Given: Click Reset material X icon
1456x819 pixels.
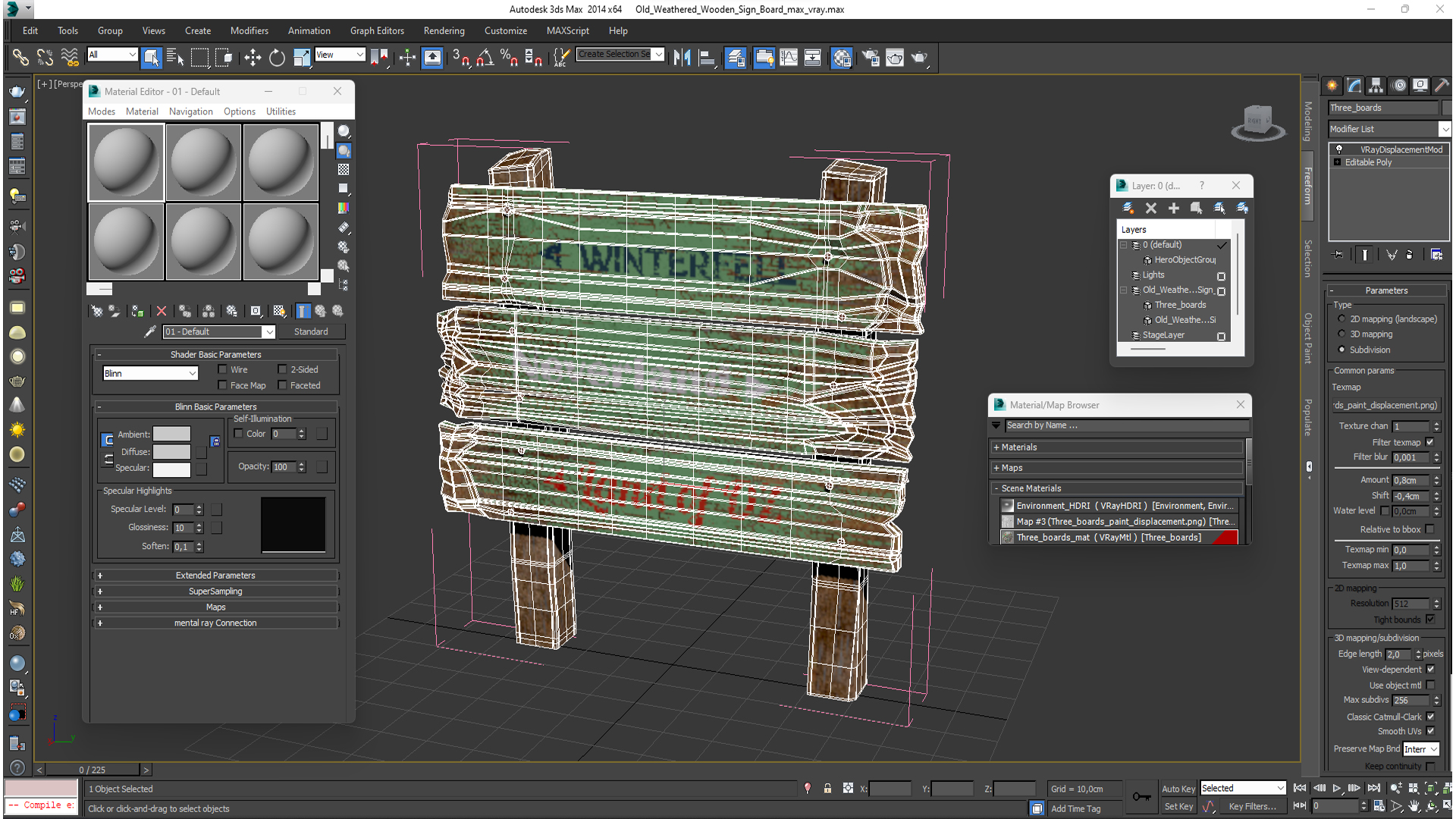Looking at the screenshot, I should 161,311.
